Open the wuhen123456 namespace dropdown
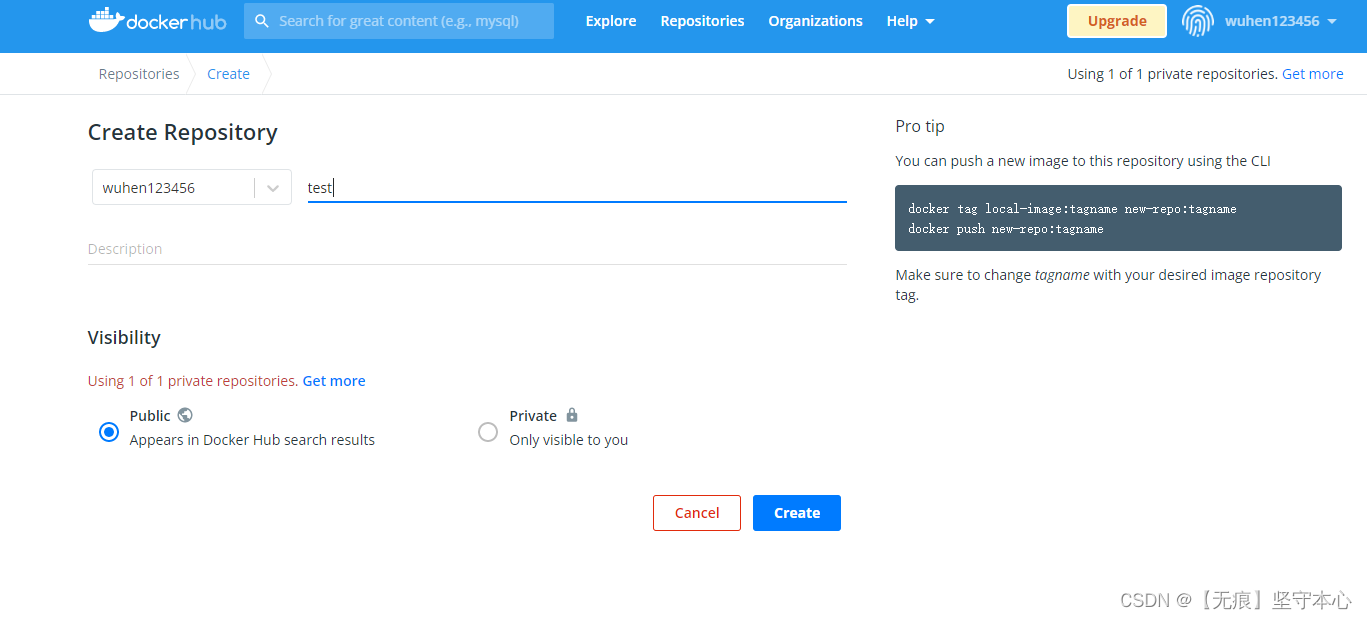 [x=192, y=187]
